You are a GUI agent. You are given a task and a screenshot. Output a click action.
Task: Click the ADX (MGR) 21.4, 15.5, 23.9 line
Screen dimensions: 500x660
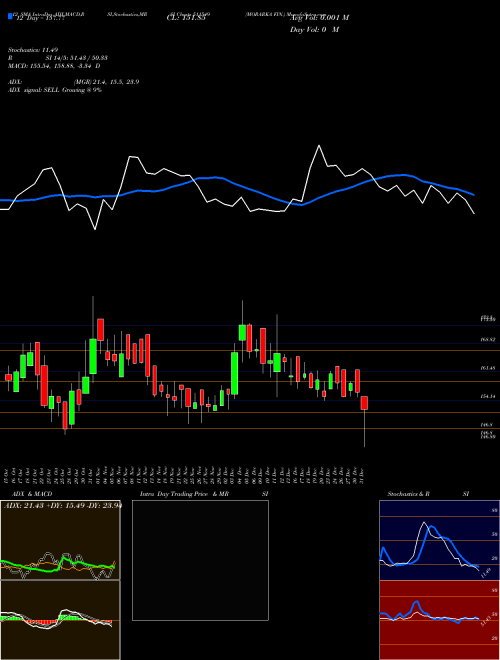(x=73, y=82)
